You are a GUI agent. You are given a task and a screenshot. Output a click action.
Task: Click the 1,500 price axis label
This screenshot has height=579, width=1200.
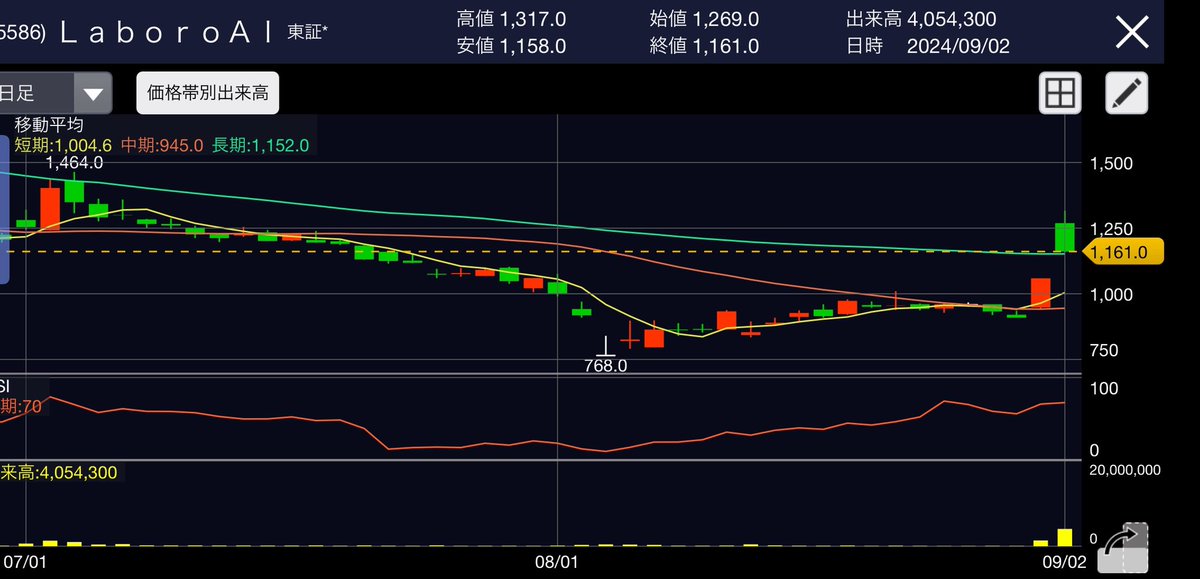1111,164
